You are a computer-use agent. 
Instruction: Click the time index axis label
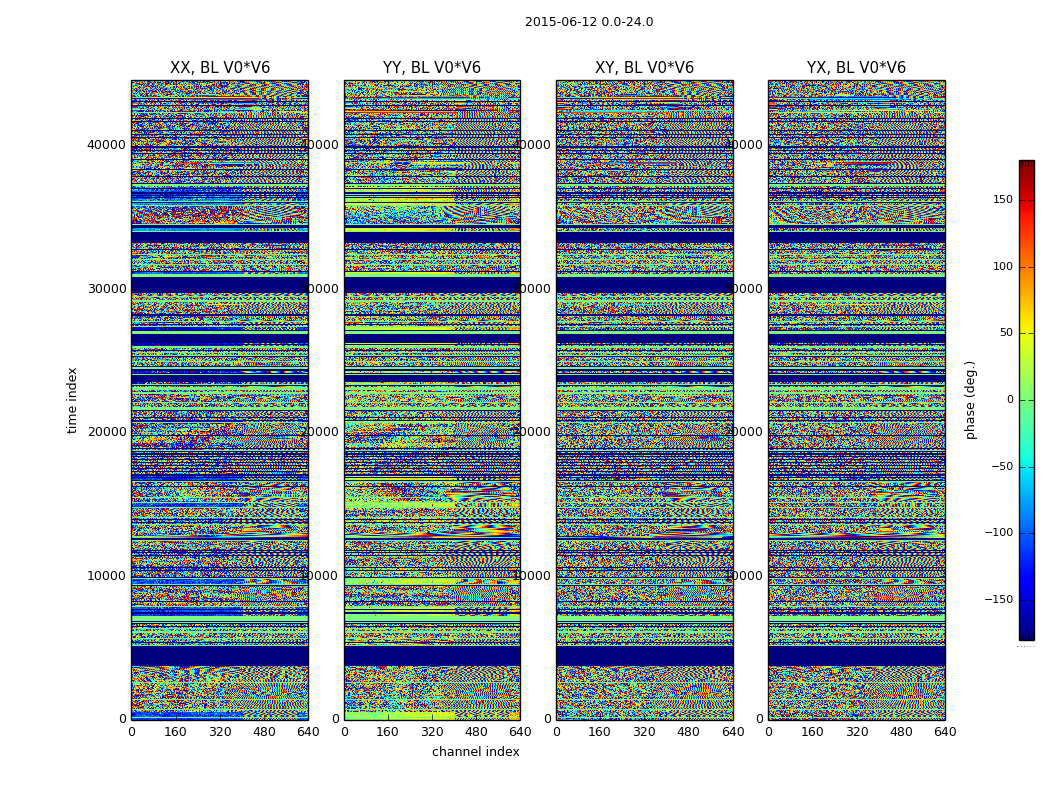tap(72, 400)
